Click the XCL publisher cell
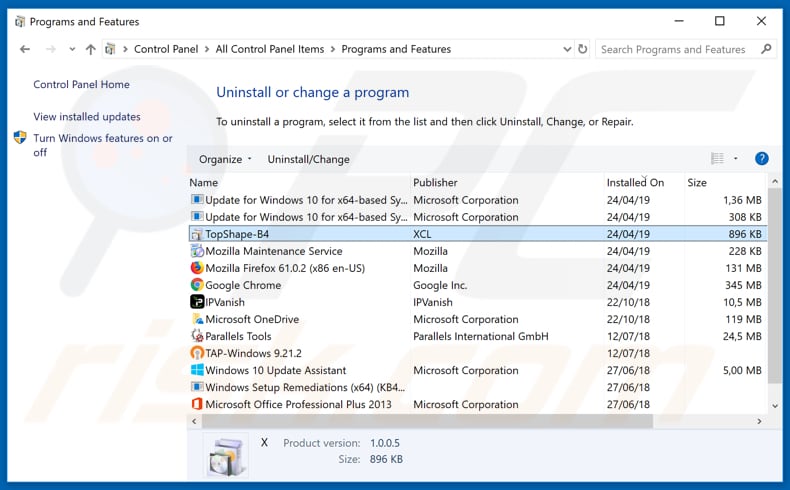 [422, 234]
